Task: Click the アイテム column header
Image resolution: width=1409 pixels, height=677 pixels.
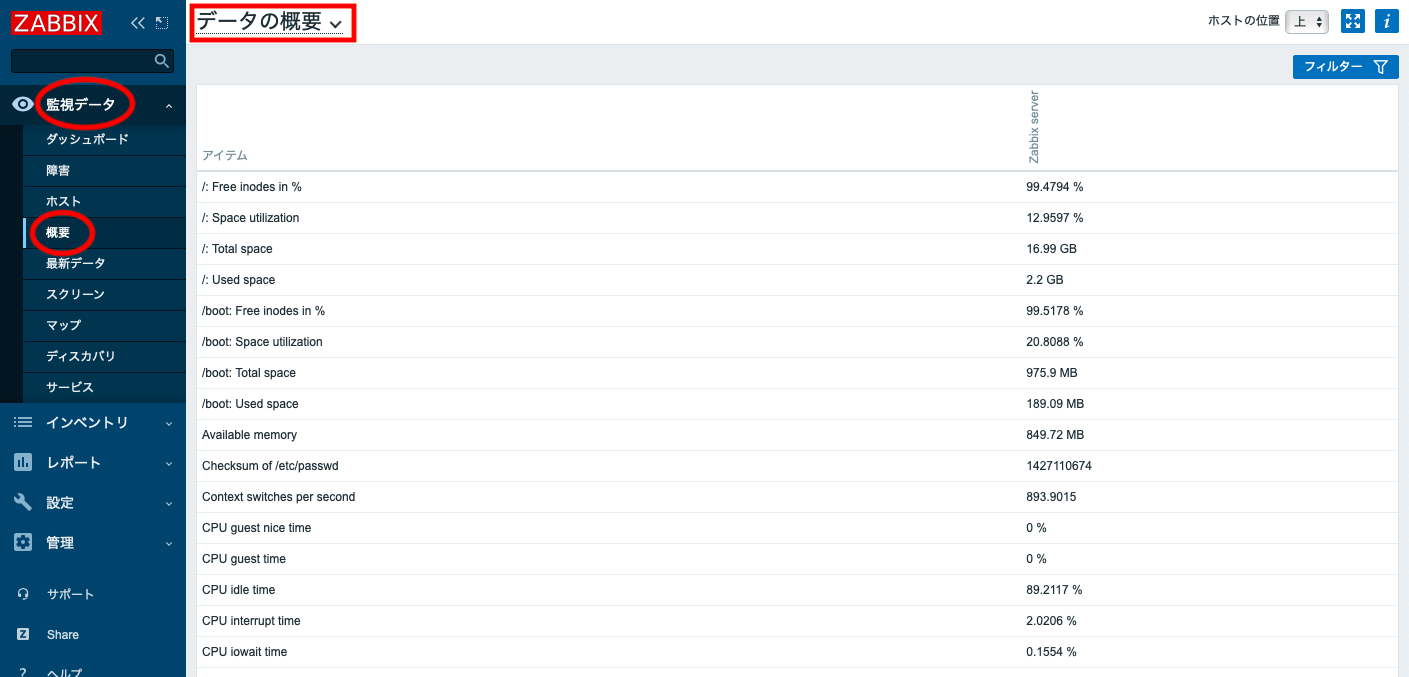Action: (x=225, y=155)
